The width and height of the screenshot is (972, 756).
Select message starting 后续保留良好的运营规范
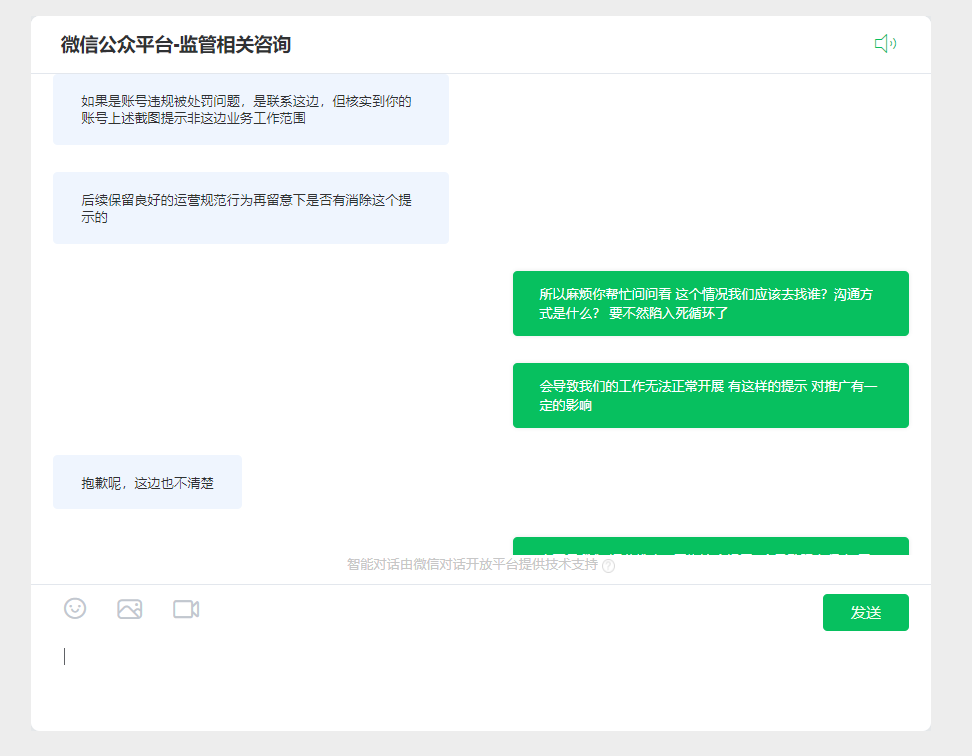point(250,208)
